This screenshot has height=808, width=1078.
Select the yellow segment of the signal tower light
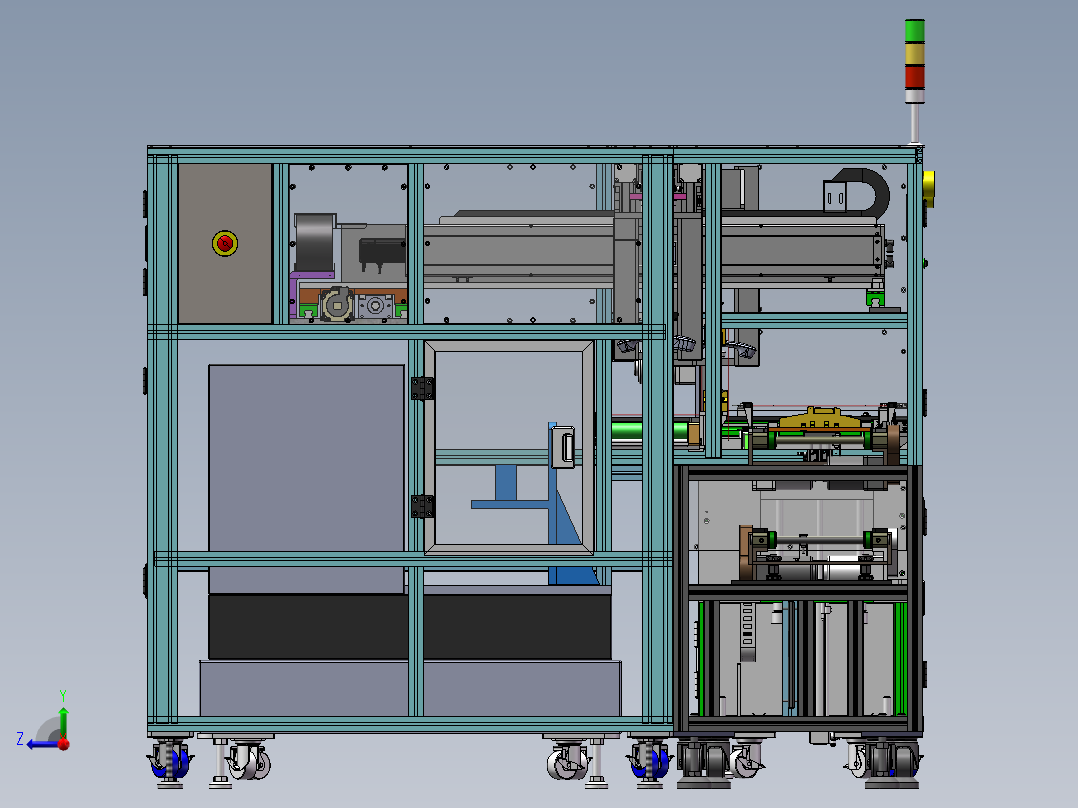tap(914, 54)
